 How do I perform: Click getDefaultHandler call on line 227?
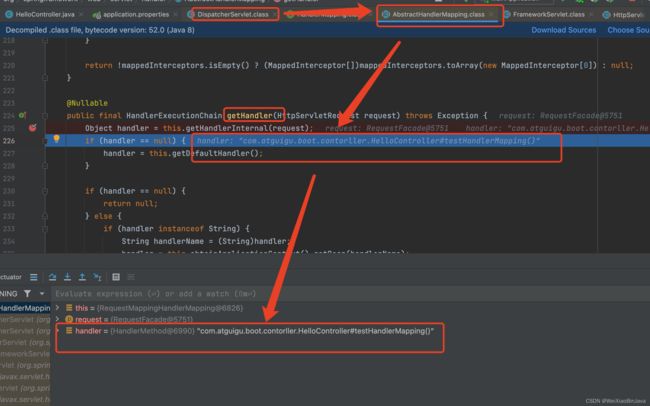210,153
